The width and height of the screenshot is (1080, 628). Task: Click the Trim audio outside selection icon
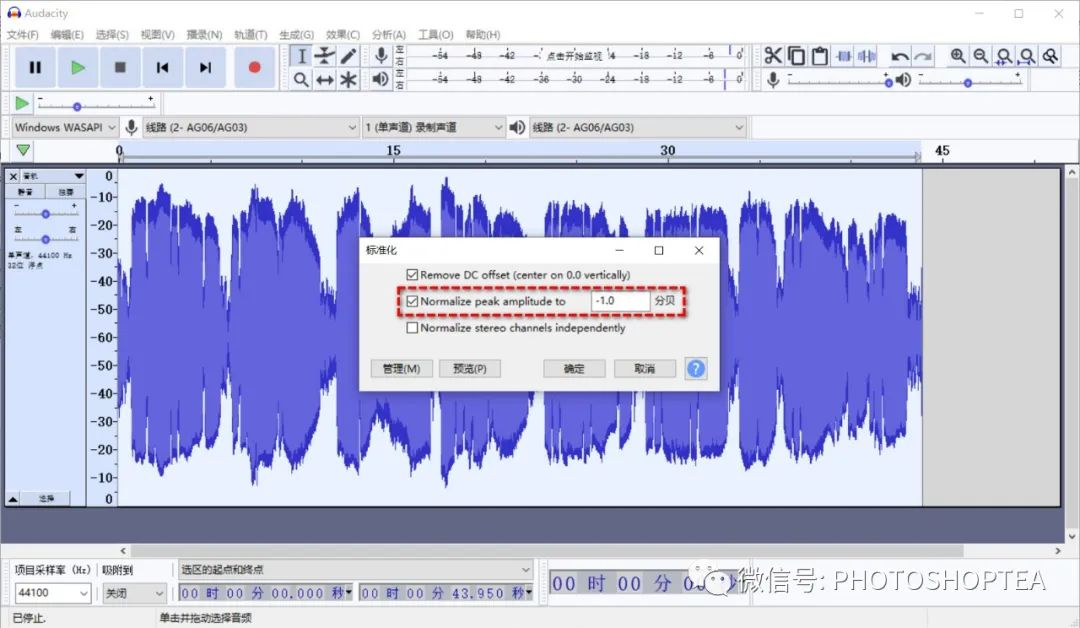point(845,56)
